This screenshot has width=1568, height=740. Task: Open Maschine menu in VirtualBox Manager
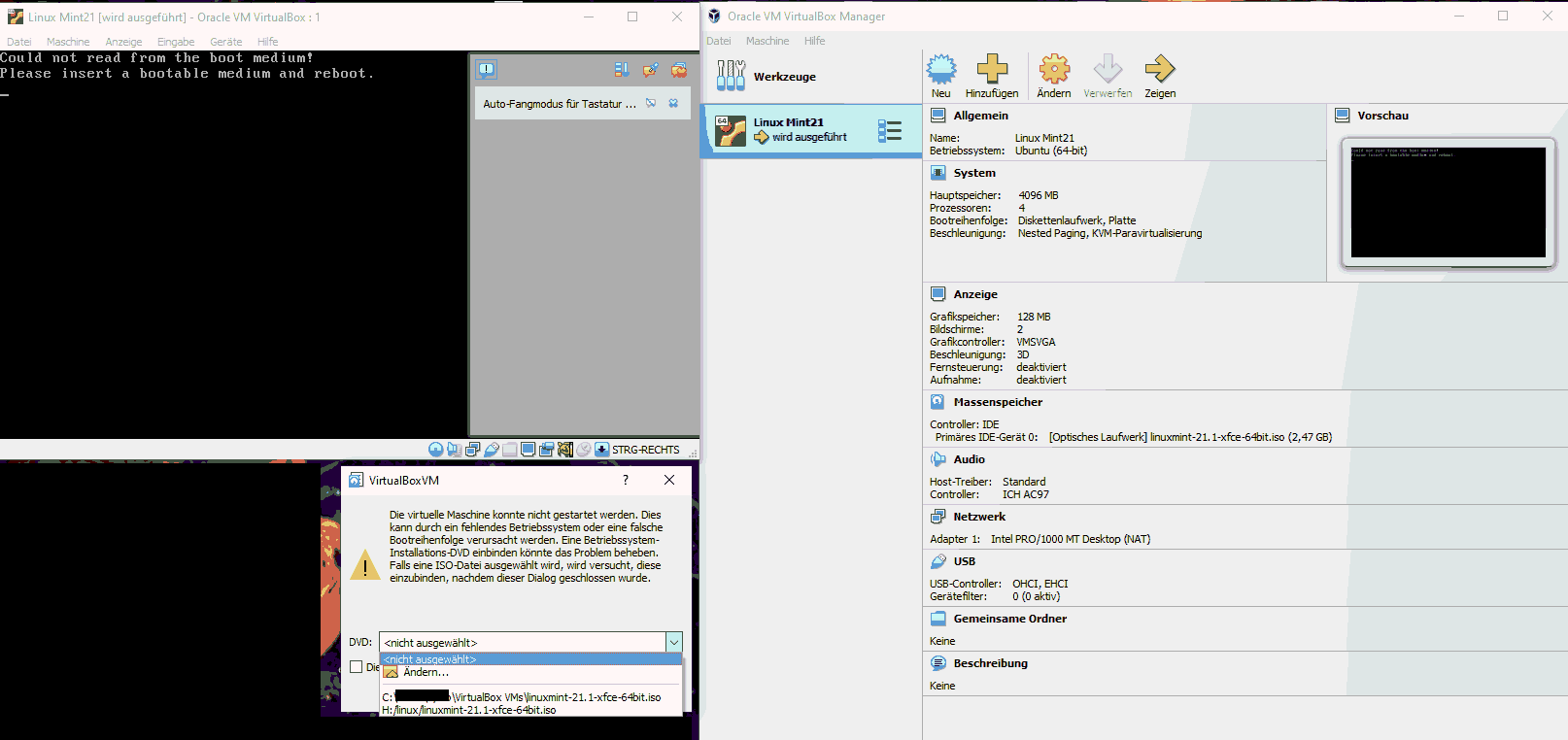pyautogui.click(x=767, y=41)
